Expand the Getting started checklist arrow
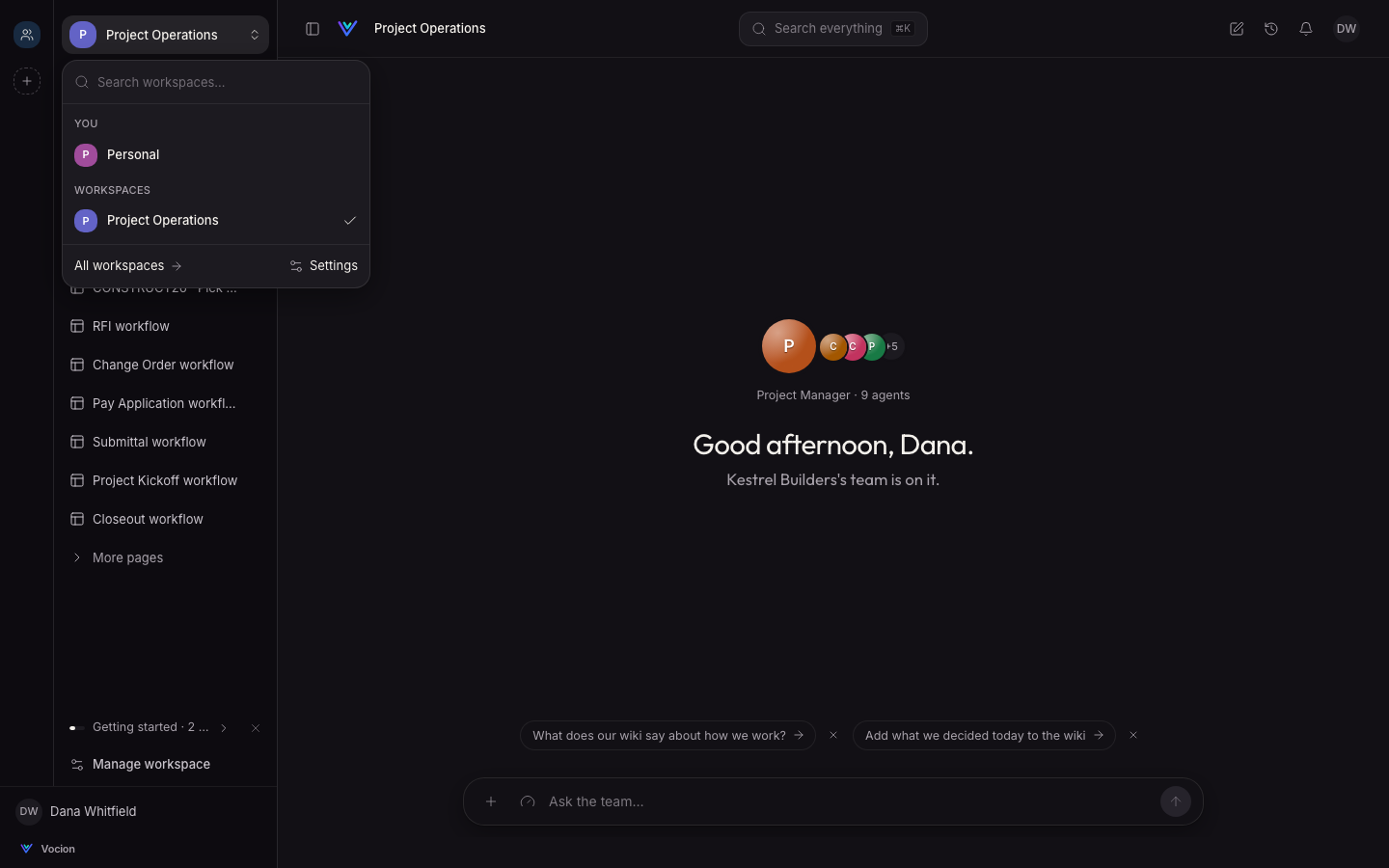Image resolution: width=1389 pixels, height=868 pixels. coord(224,728)
